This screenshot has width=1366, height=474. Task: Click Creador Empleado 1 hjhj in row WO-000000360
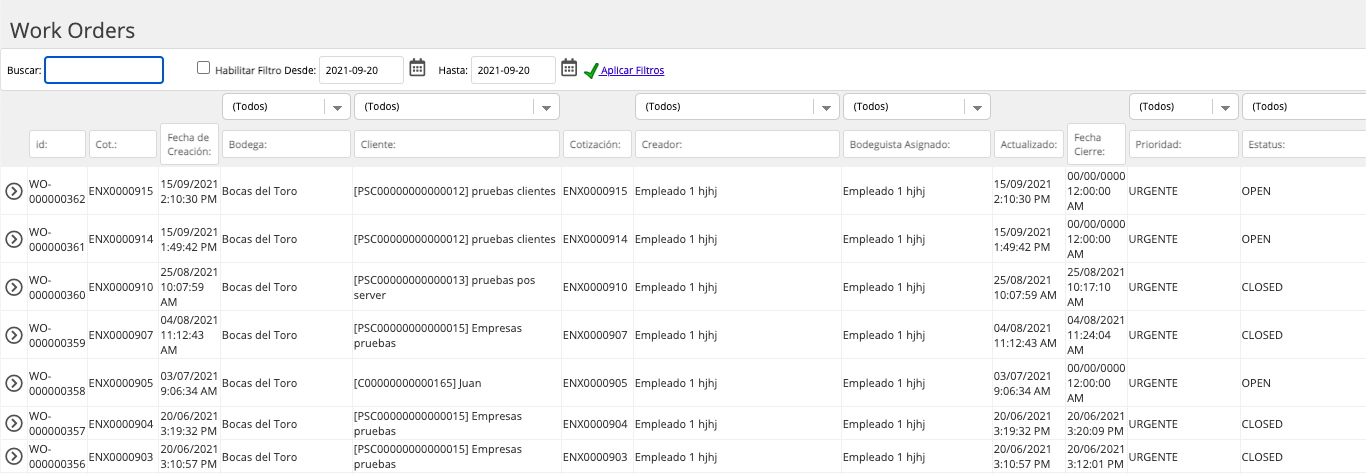676,287
